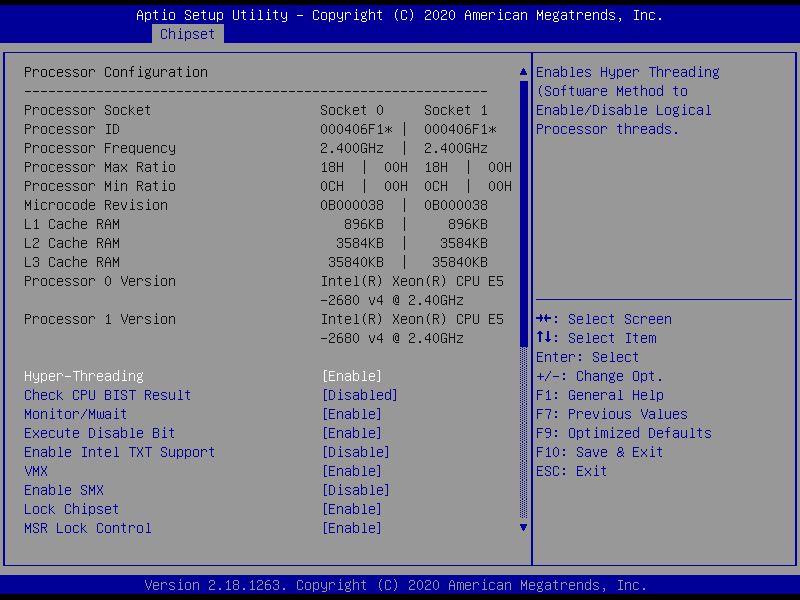Click L2 Cache RAM label
The width and height of the screenshot is (800, 600).
72,243
